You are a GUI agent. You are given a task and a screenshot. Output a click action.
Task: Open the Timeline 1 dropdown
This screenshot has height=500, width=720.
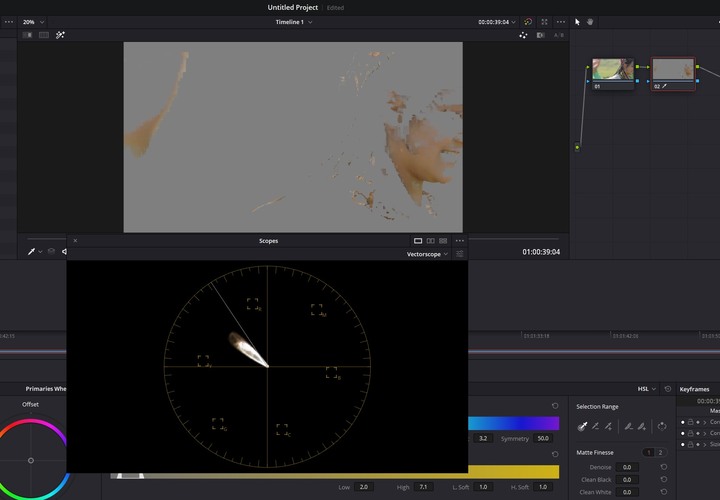tap(293, 22)
